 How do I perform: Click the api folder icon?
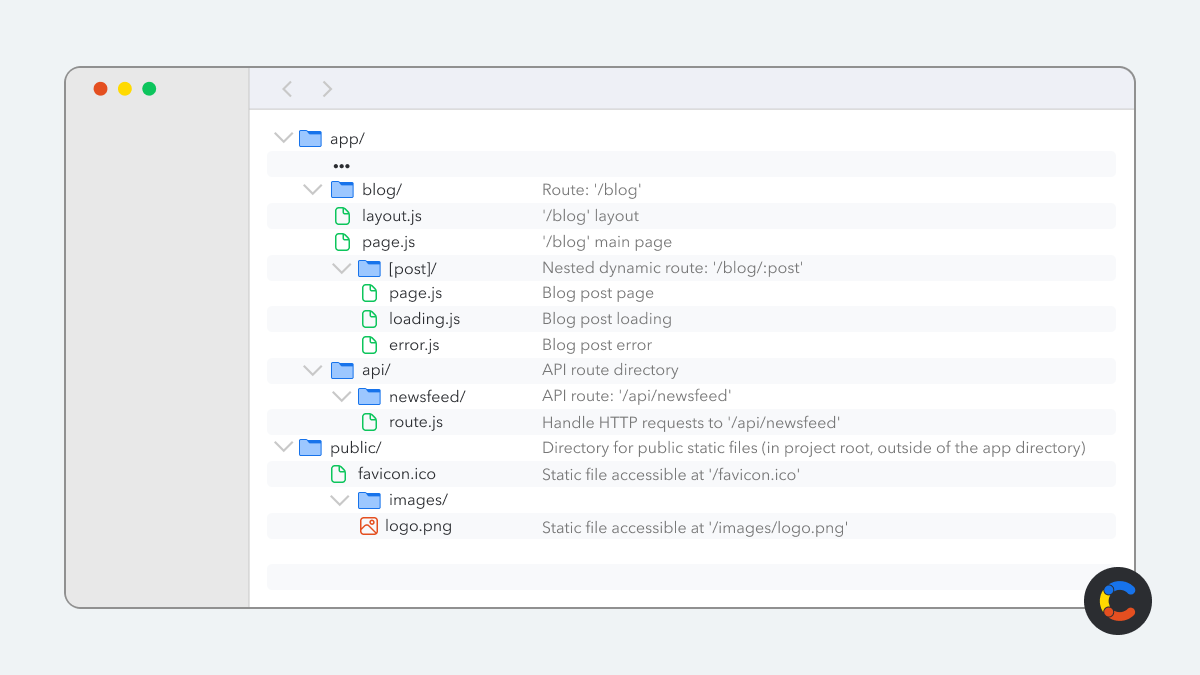[343, 370]
